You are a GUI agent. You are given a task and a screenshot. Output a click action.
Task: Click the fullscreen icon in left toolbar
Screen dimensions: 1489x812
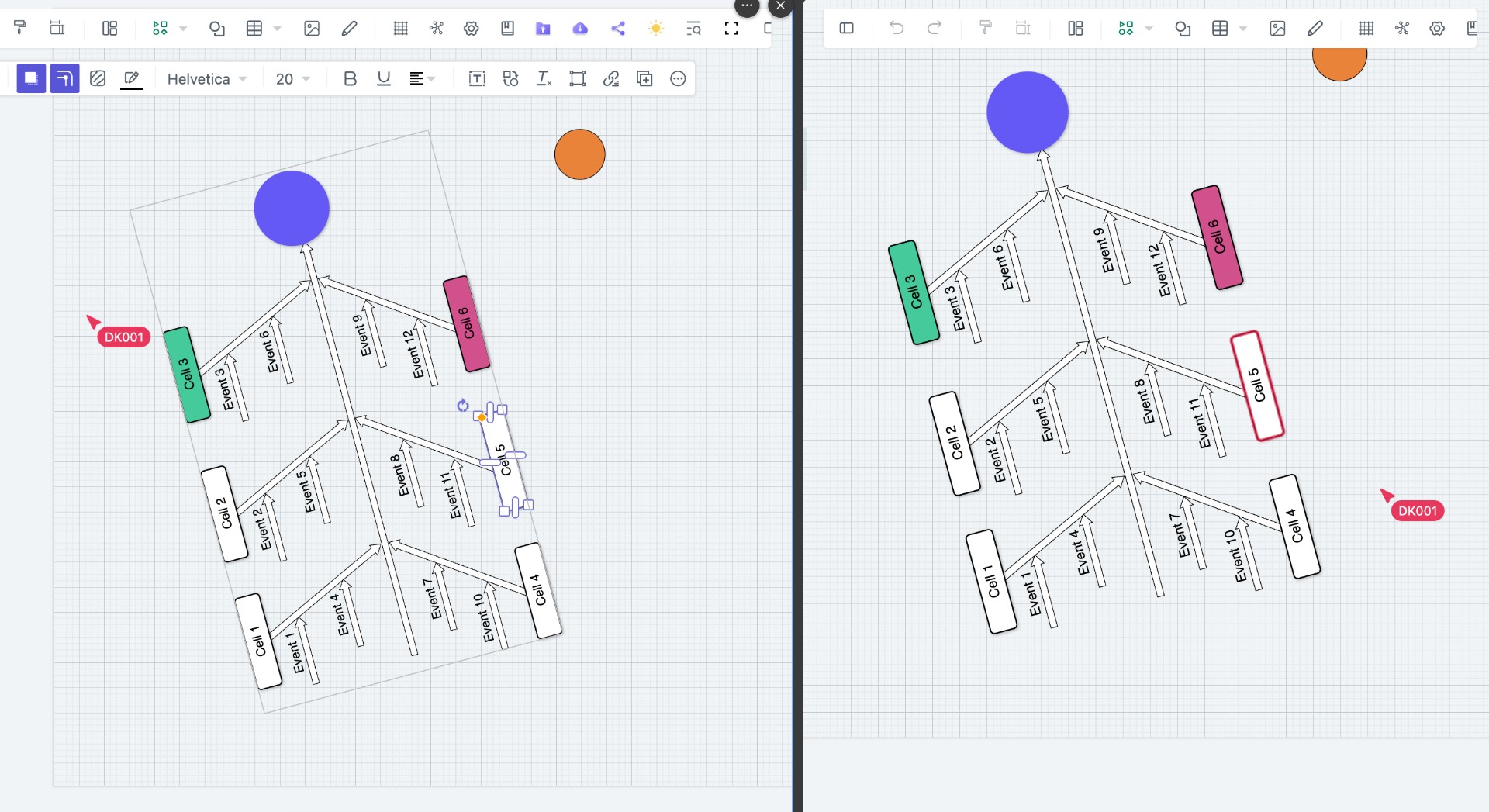tap(731, 29)
